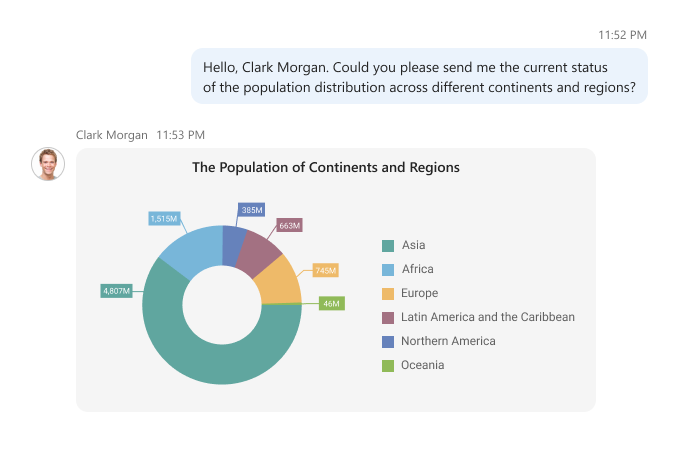The width and height of the screenshot is (680, 460).
Task: Toggle the Northern America legend color square
Action: [x=387, y=341]
